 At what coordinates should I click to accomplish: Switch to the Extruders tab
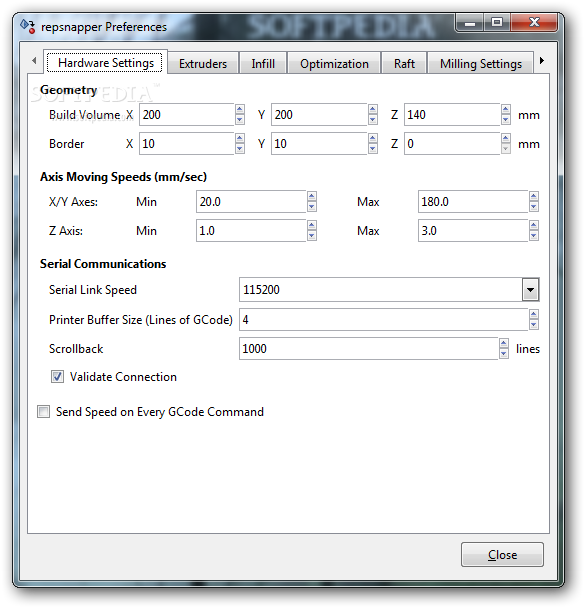pos(203,63)
